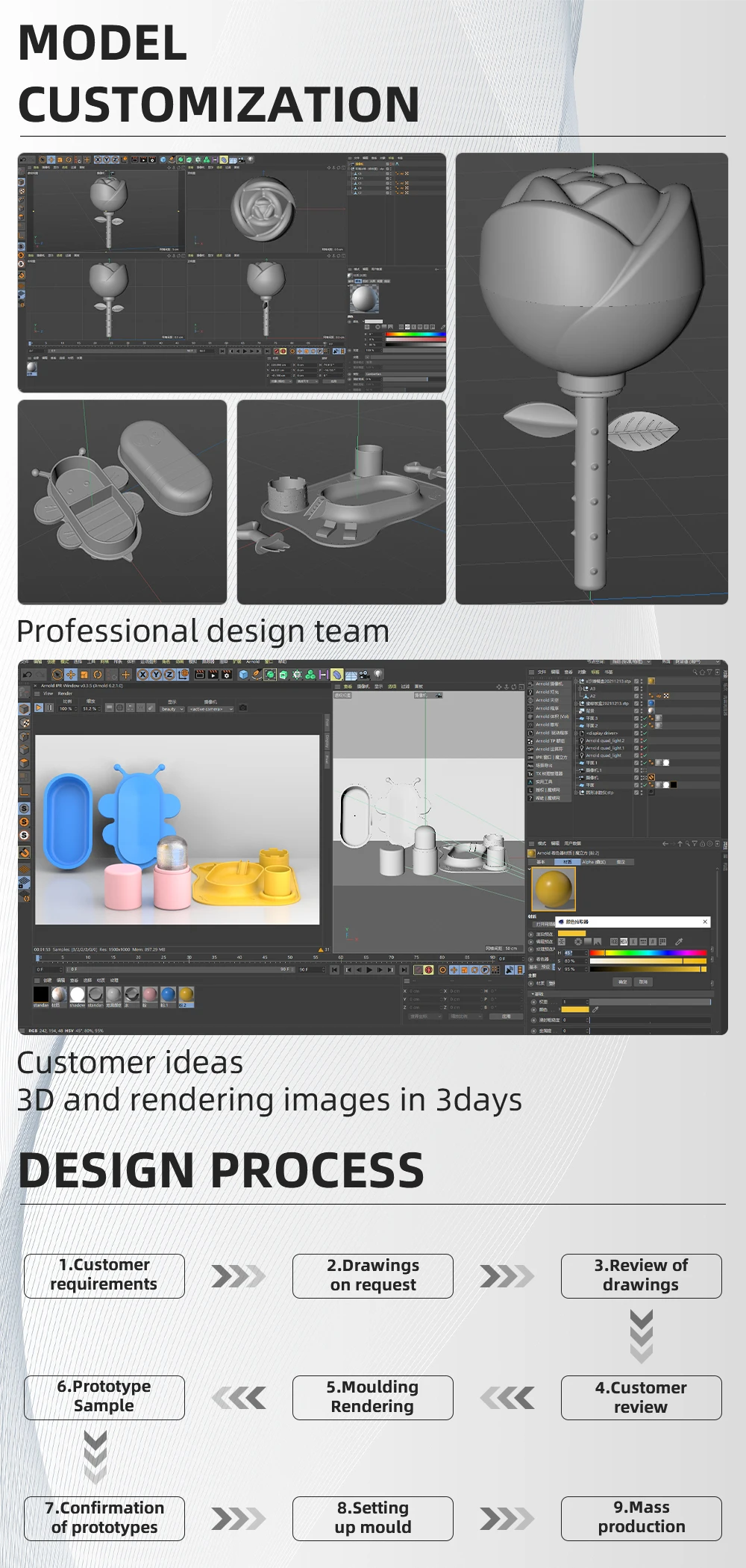Open the Edit Render Settings clapperboard icon
This screenshot has height=1568, width=746.
click(226, 675)
